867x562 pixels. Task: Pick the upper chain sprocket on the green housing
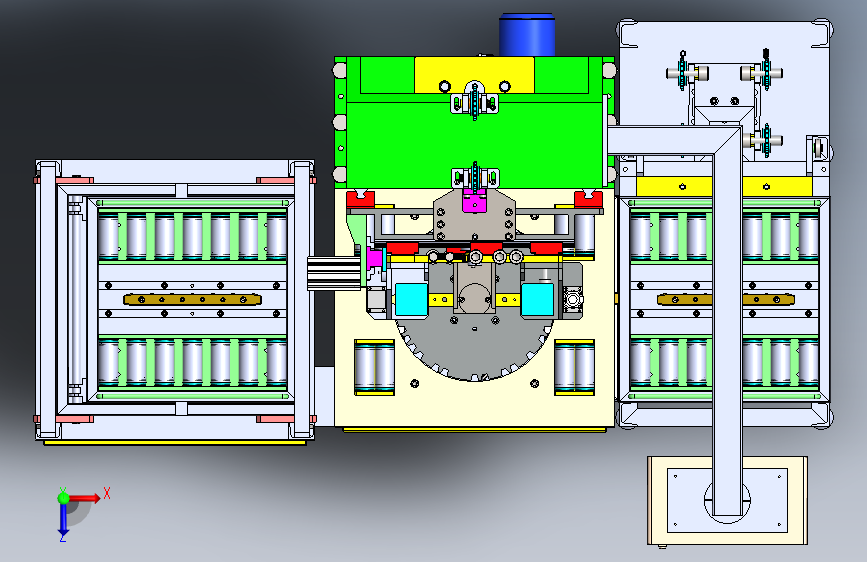coord(474,102)
